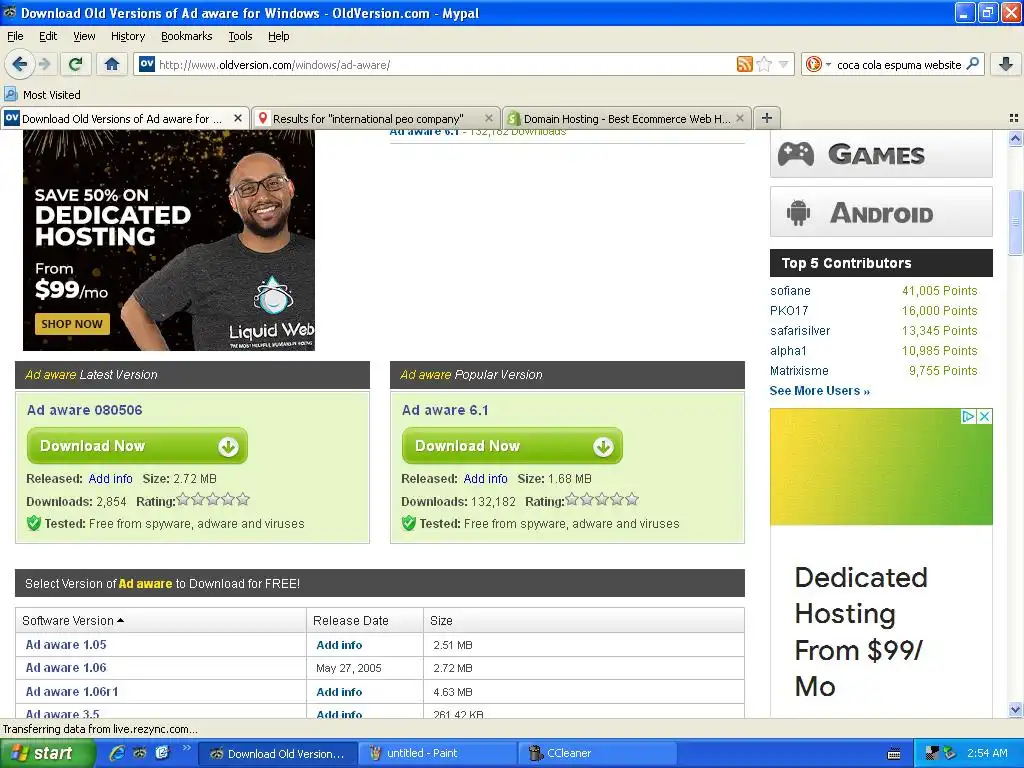Screen dimensions: 1024x768
Task: Open the Edit menu
Action: point(48,36)
